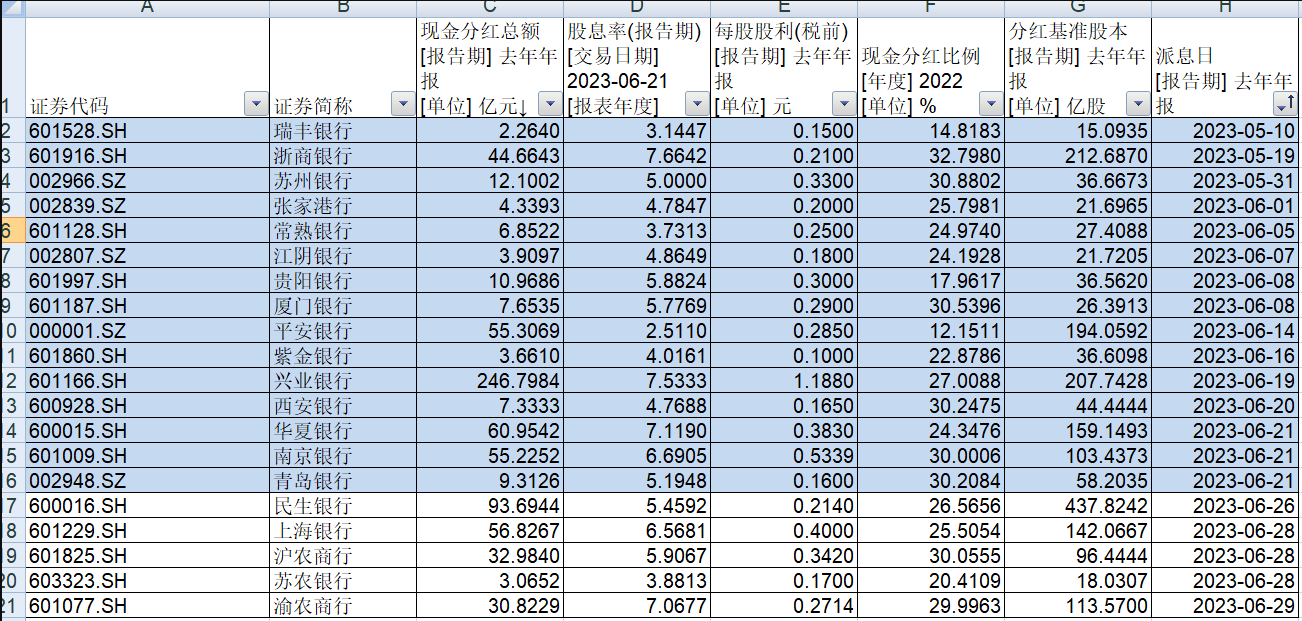The image size is (1302, 621).
Task: Click per-share dividend value 0.2714
Action: [x=784, y=605]
